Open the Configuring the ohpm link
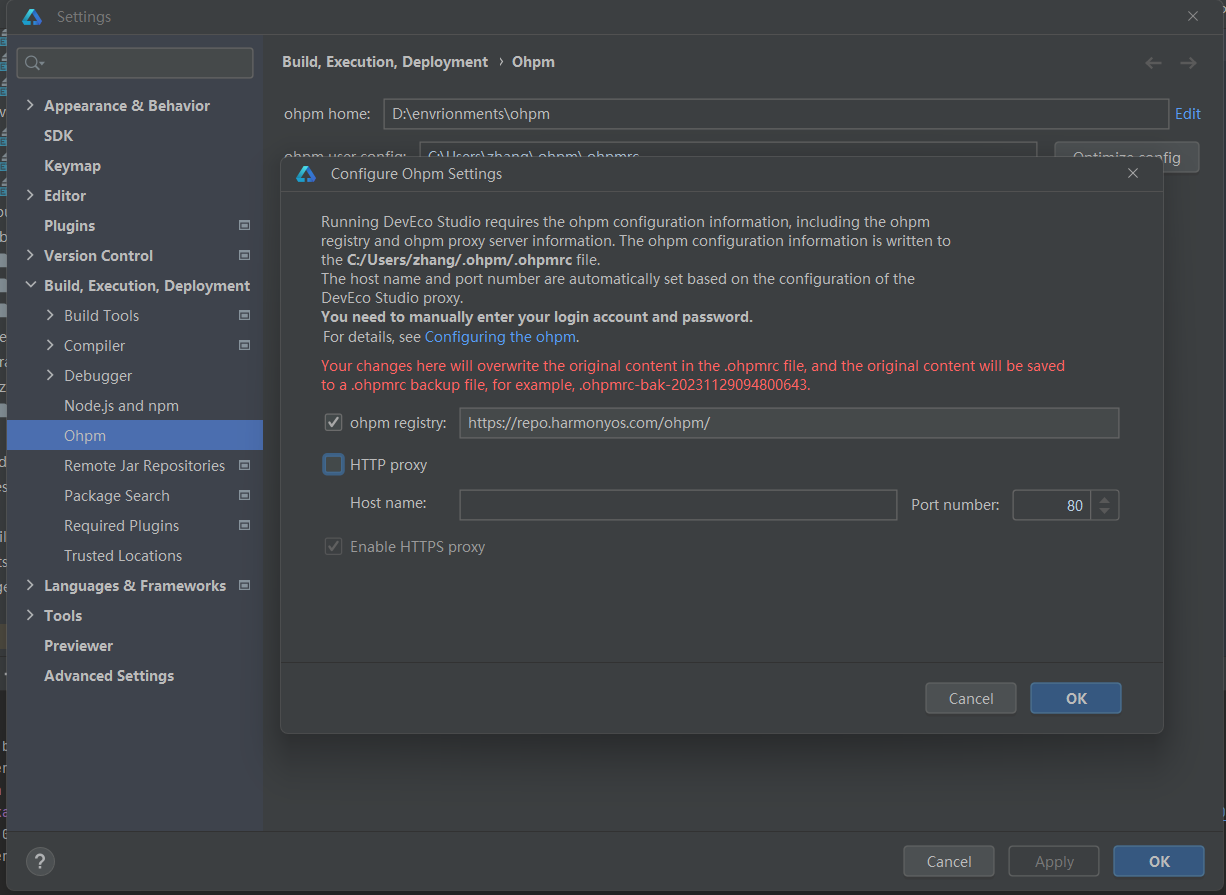The height and width of the screenshot is (895, 1226). pos(500,337)
